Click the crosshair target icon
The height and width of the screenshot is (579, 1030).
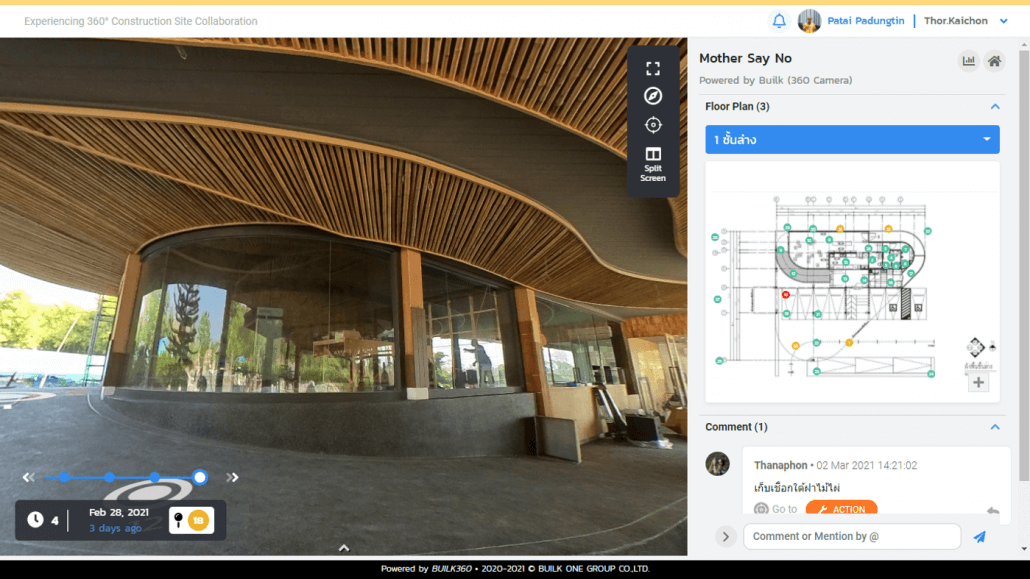point(652,125)
